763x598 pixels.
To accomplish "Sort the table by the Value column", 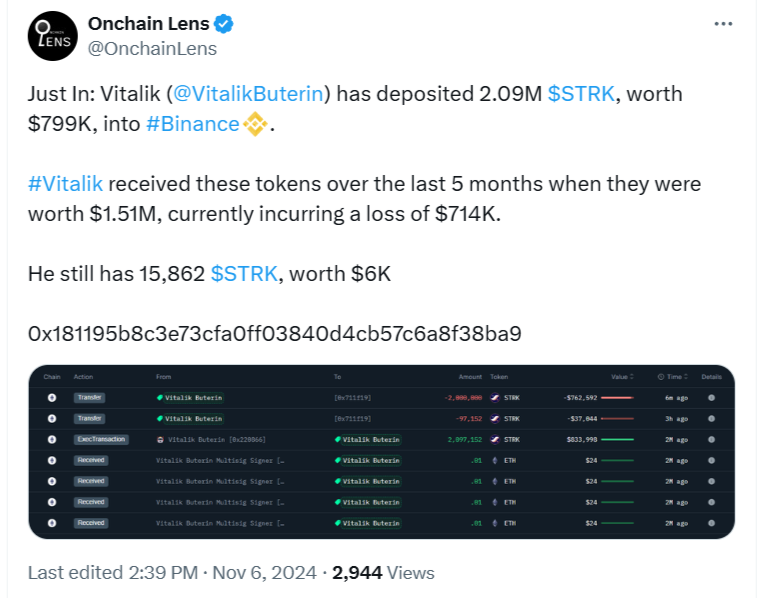I will click(621, 377).
